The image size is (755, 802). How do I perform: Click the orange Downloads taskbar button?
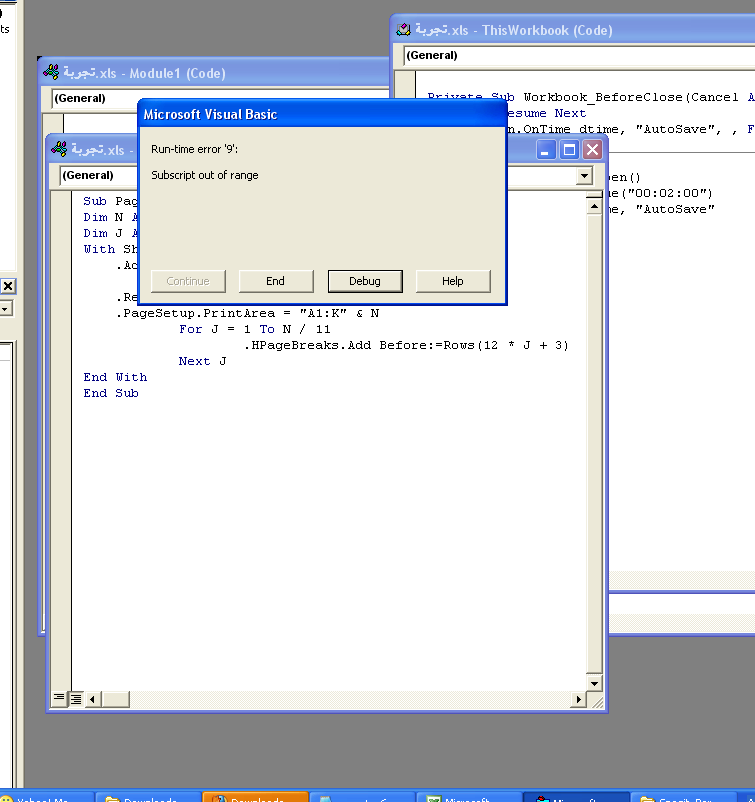coord(256,797)
